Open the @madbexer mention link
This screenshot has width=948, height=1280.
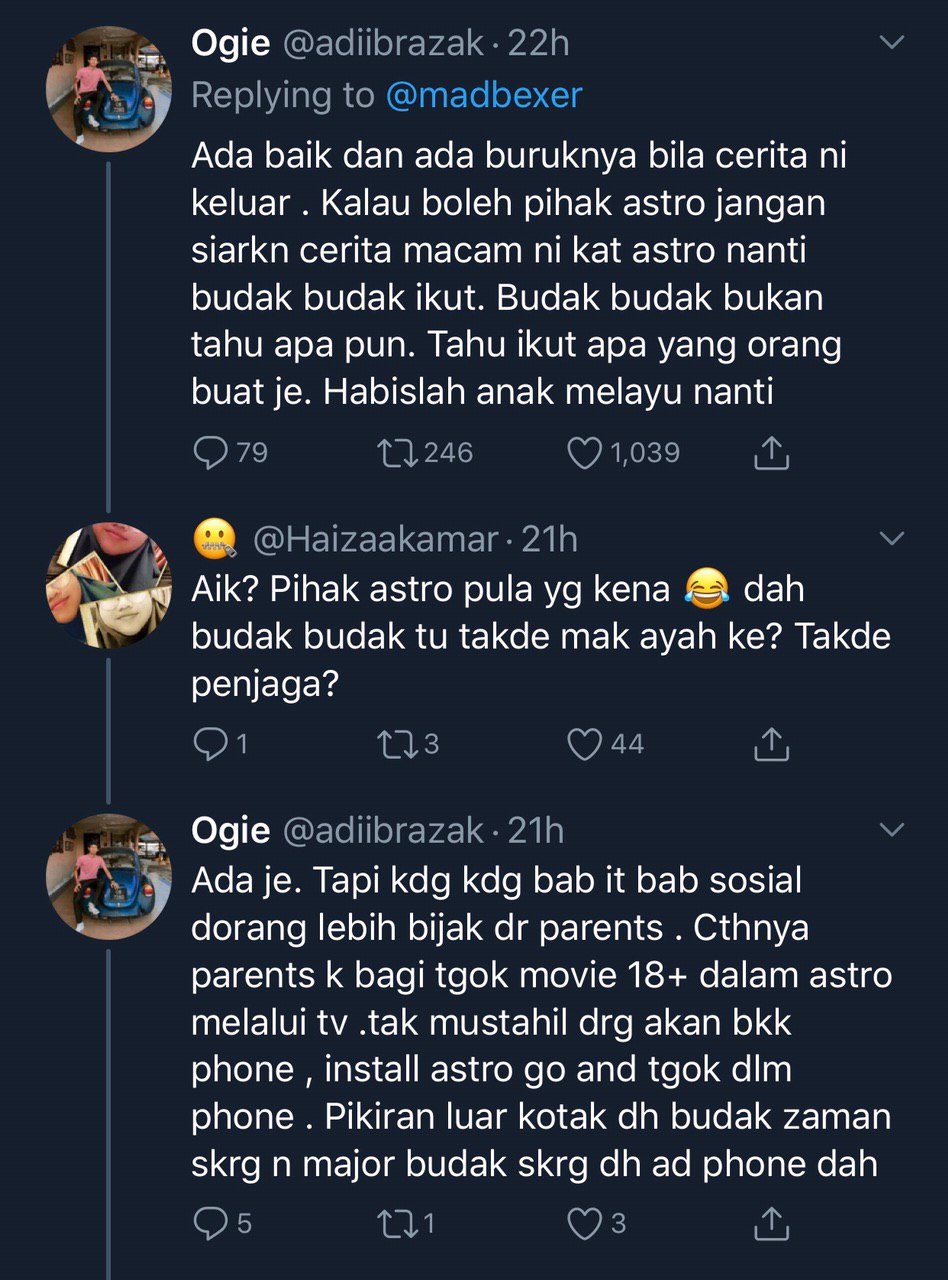pos(483,96)
